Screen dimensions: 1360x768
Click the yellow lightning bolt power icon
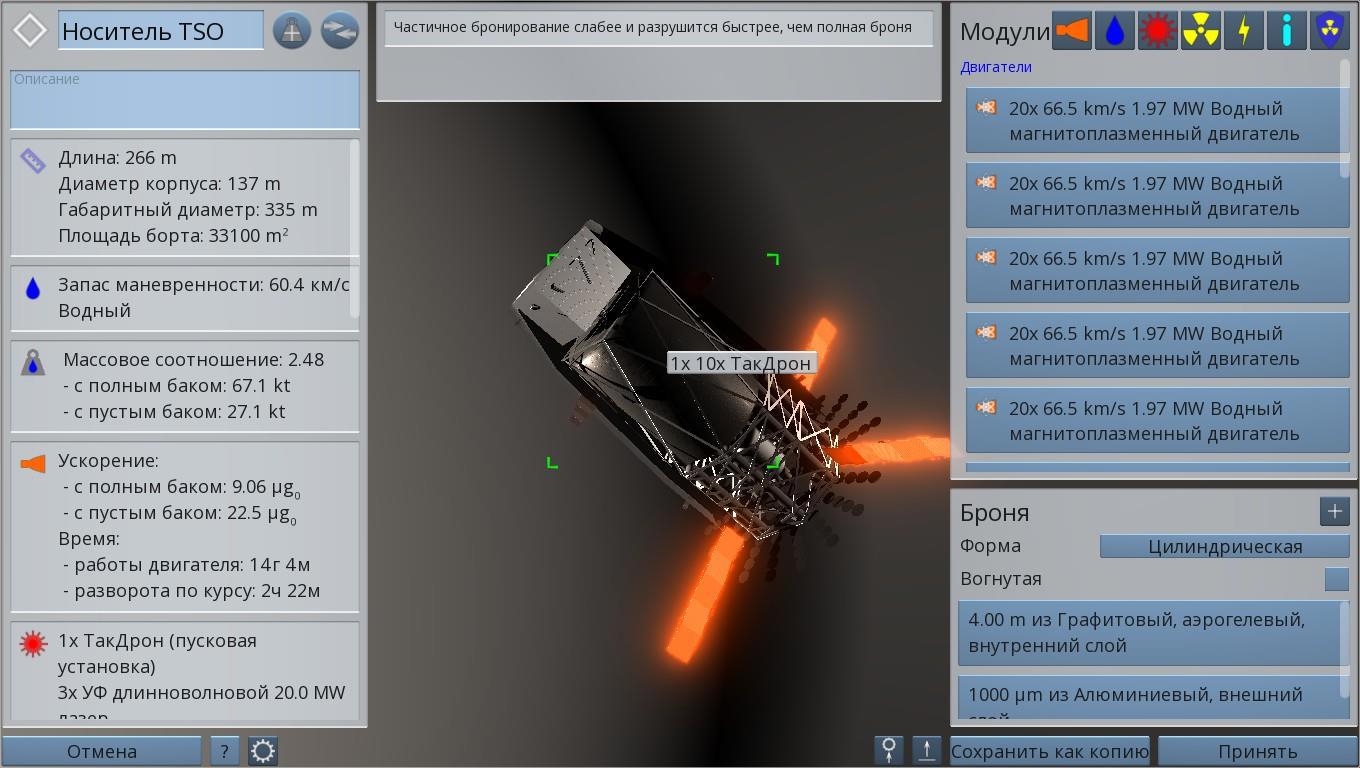click(1243, 31)
